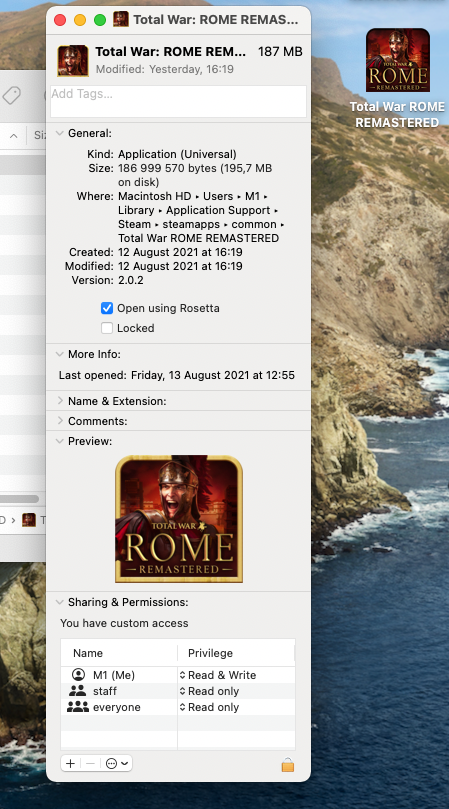This screenshot has width=449, height=809.
Task: Click the staff group icon
Action: [77, 690]
